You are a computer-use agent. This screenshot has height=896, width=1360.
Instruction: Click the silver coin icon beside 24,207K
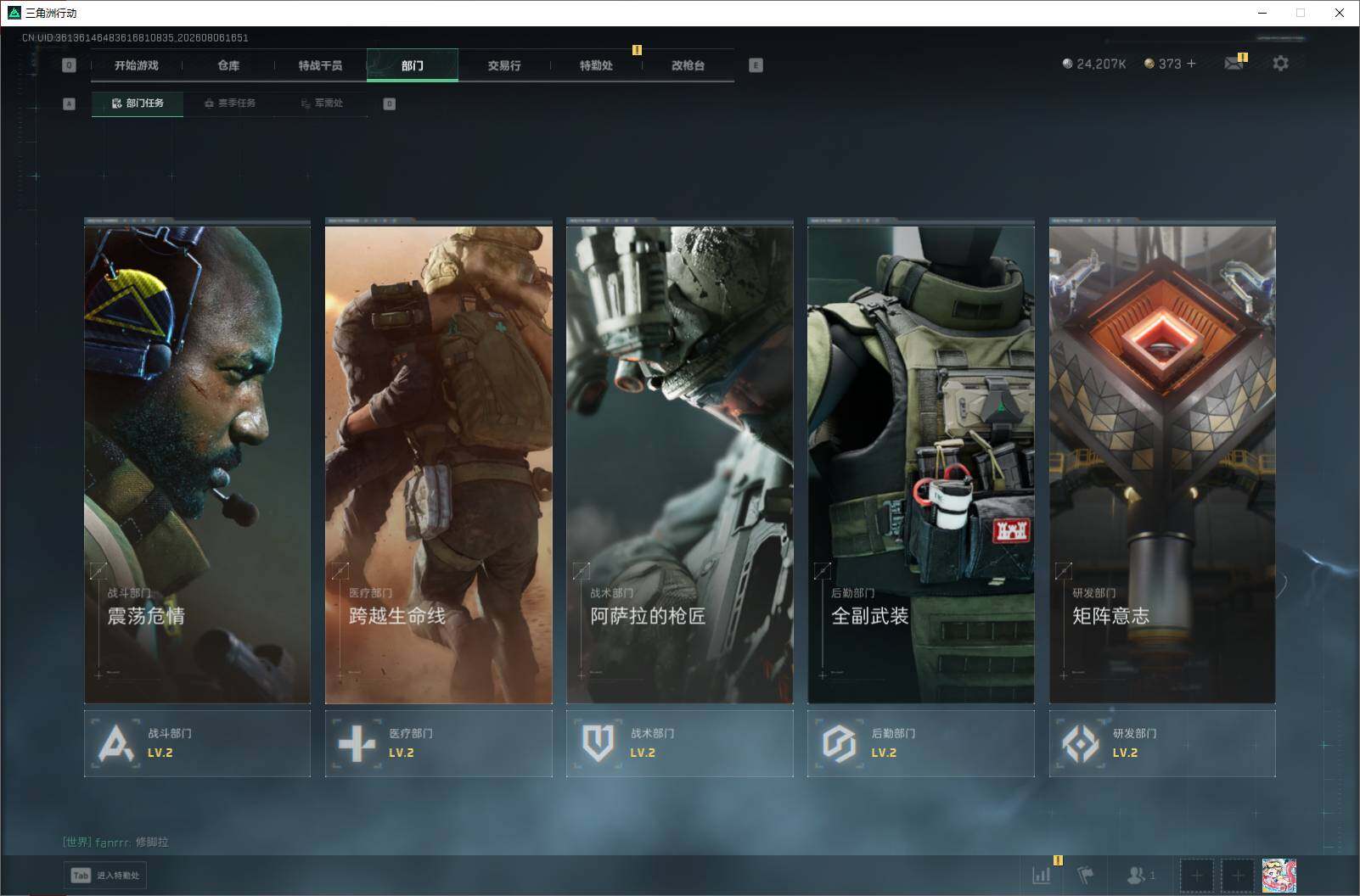click(x=1067, y=64)
